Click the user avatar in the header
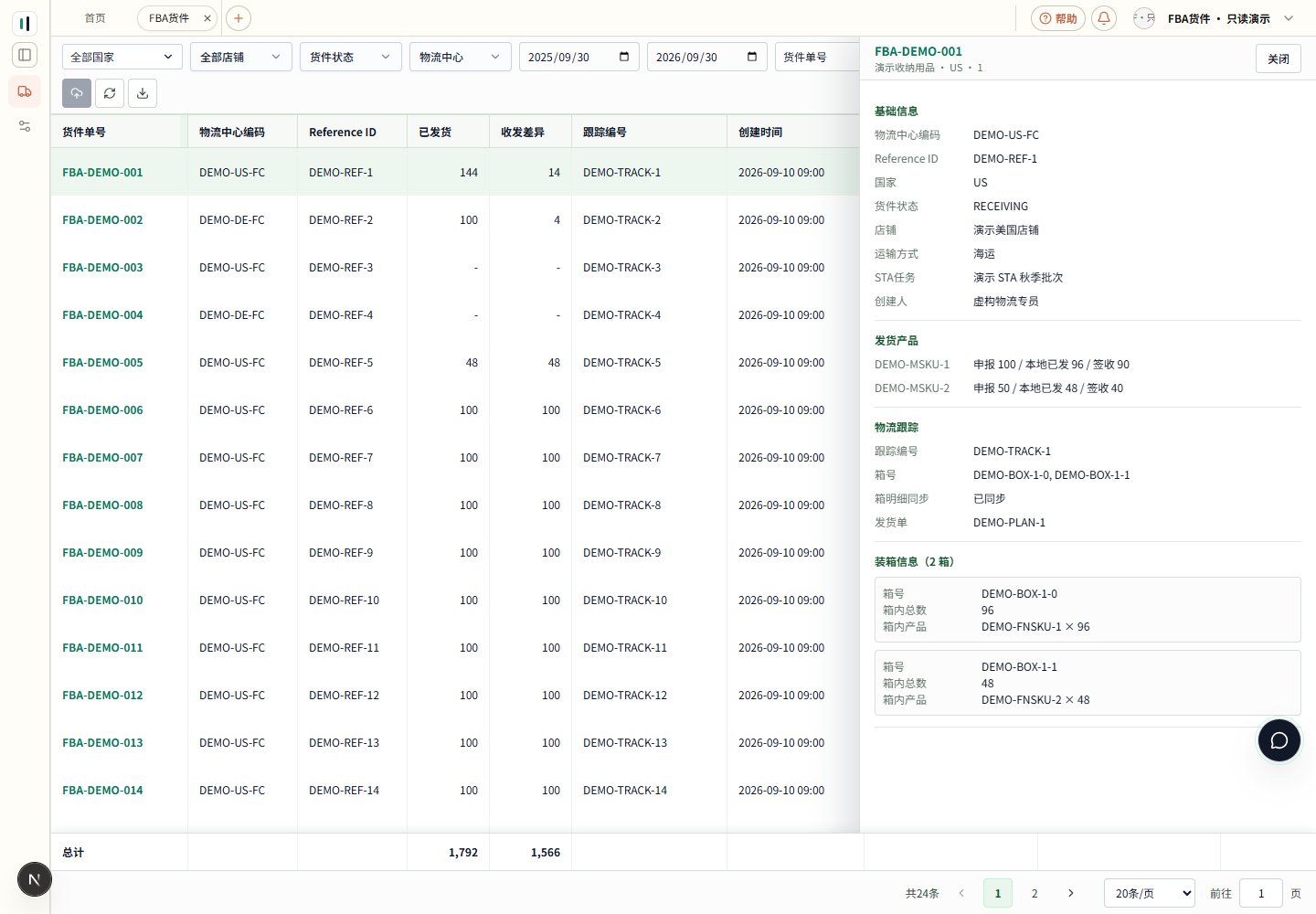Image resolution: width=1316 pixels, height=914 pixels. click(x=1144, y=18)
